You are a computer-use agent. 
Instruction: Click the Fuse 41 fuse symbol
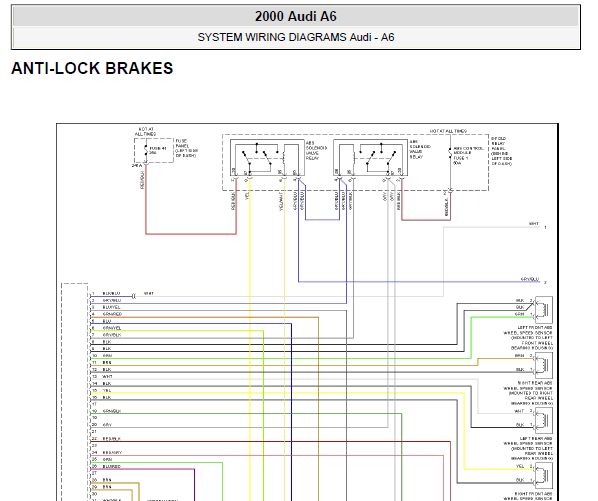pos(146,150)
